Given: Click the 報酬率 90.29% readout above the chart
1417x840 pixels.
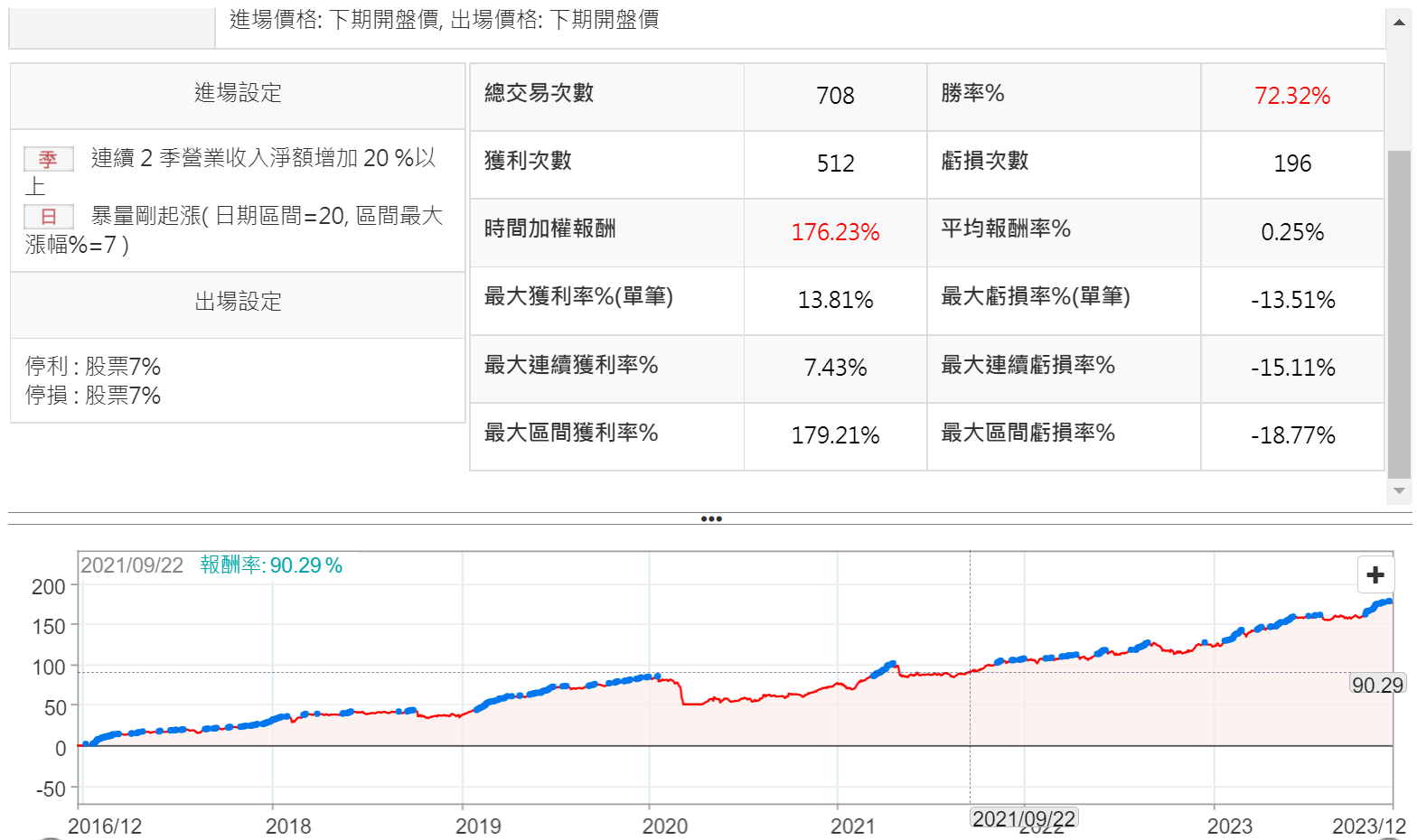Looking at the screenshot, I should coord(271,565).
